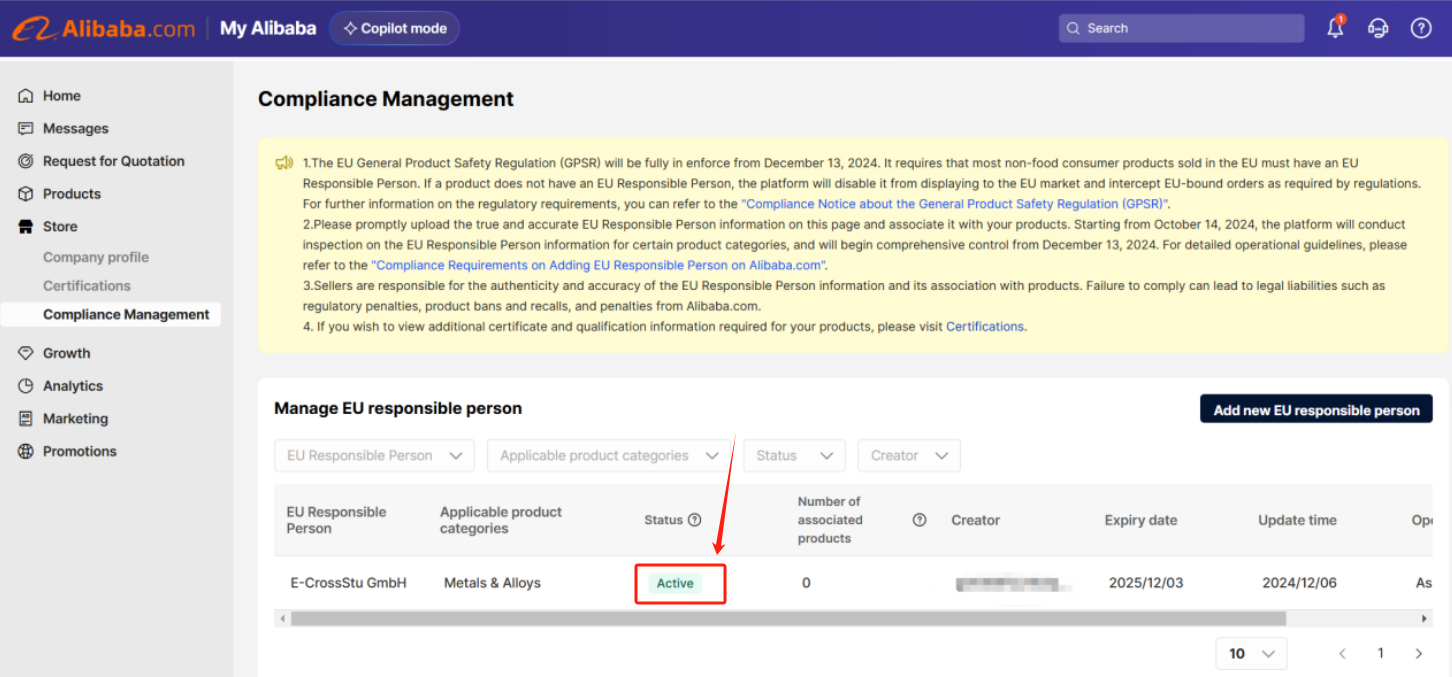
Task: Click the Alibaba.com logo
Action: [103, 29]
